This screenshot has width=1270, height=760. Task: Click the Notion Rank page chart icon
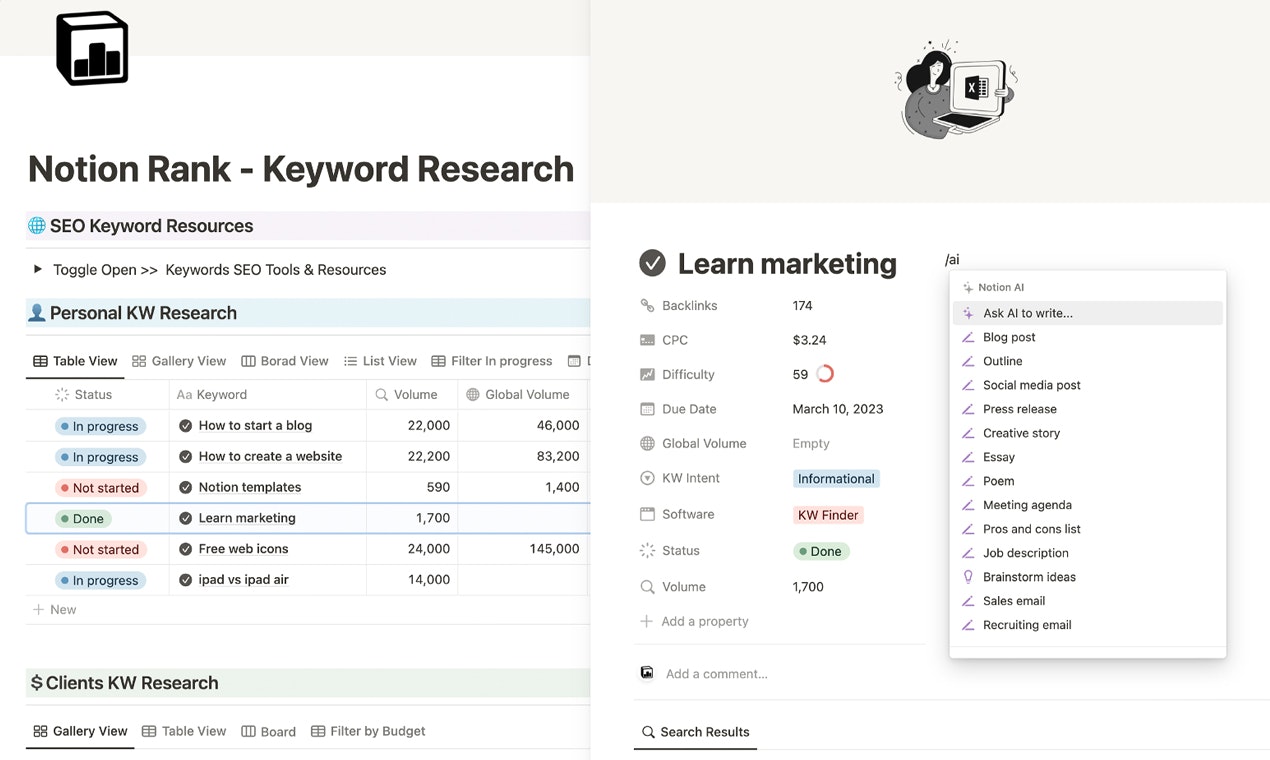click(92, 48)
